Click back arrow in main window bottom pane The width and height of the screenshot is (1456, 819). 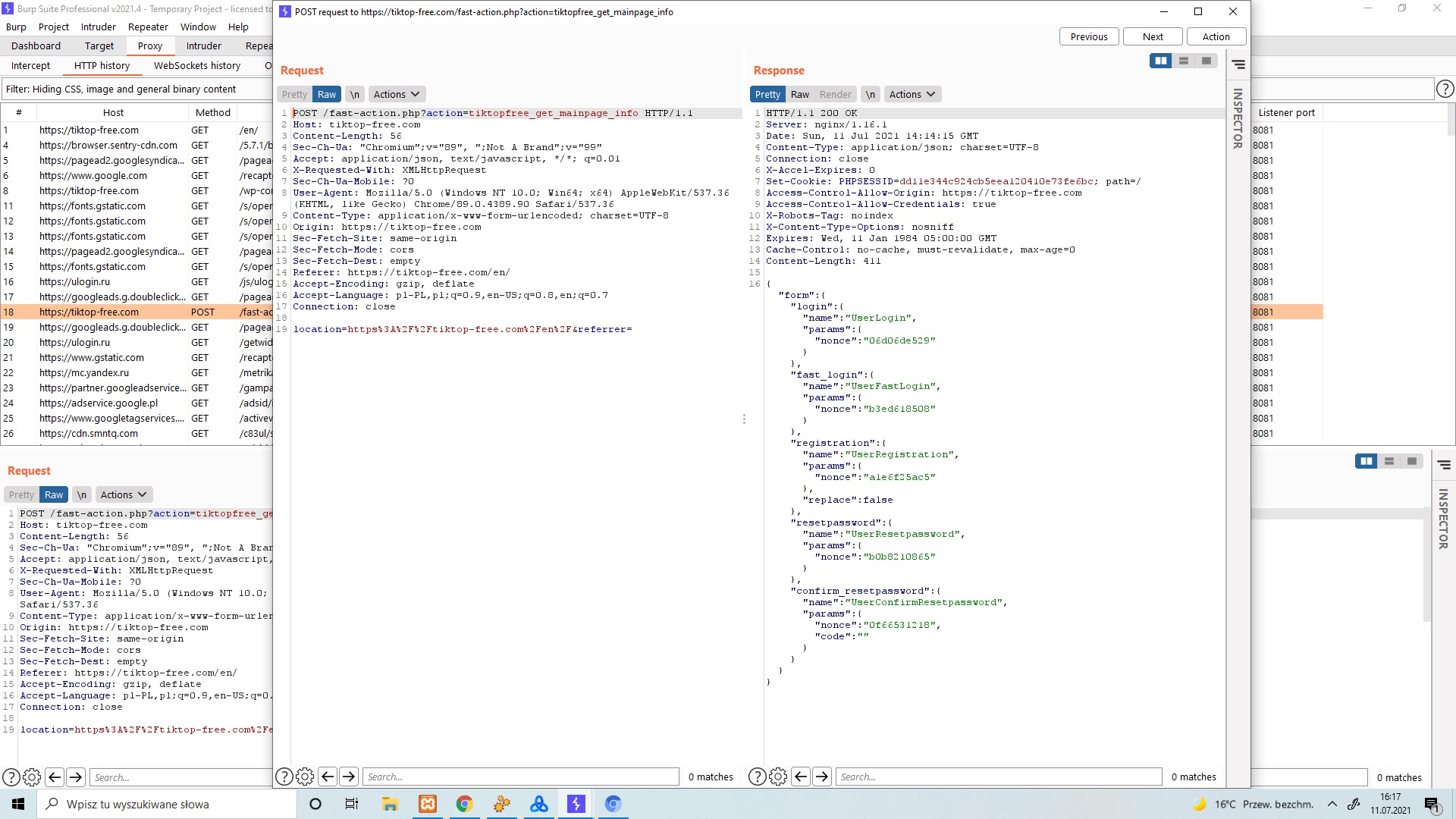coord(55,777)
